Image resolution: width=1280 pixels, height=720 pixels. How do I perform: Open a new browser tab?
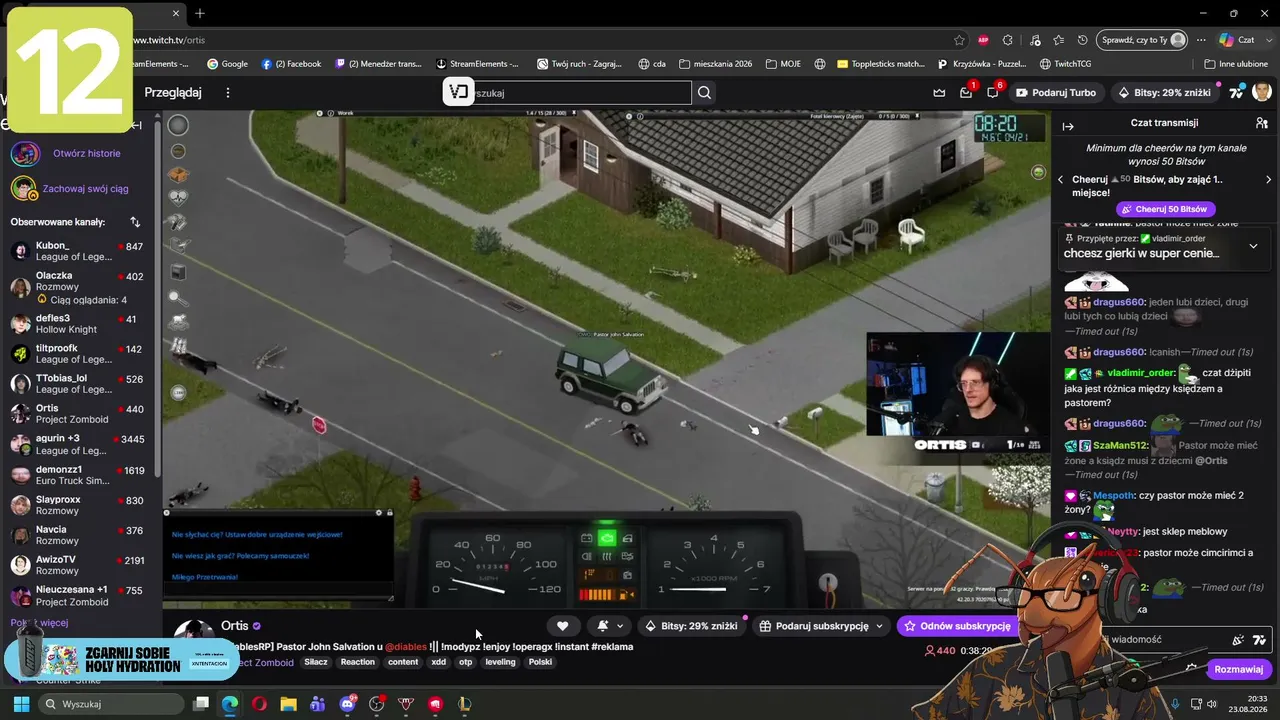click(200, 13)
